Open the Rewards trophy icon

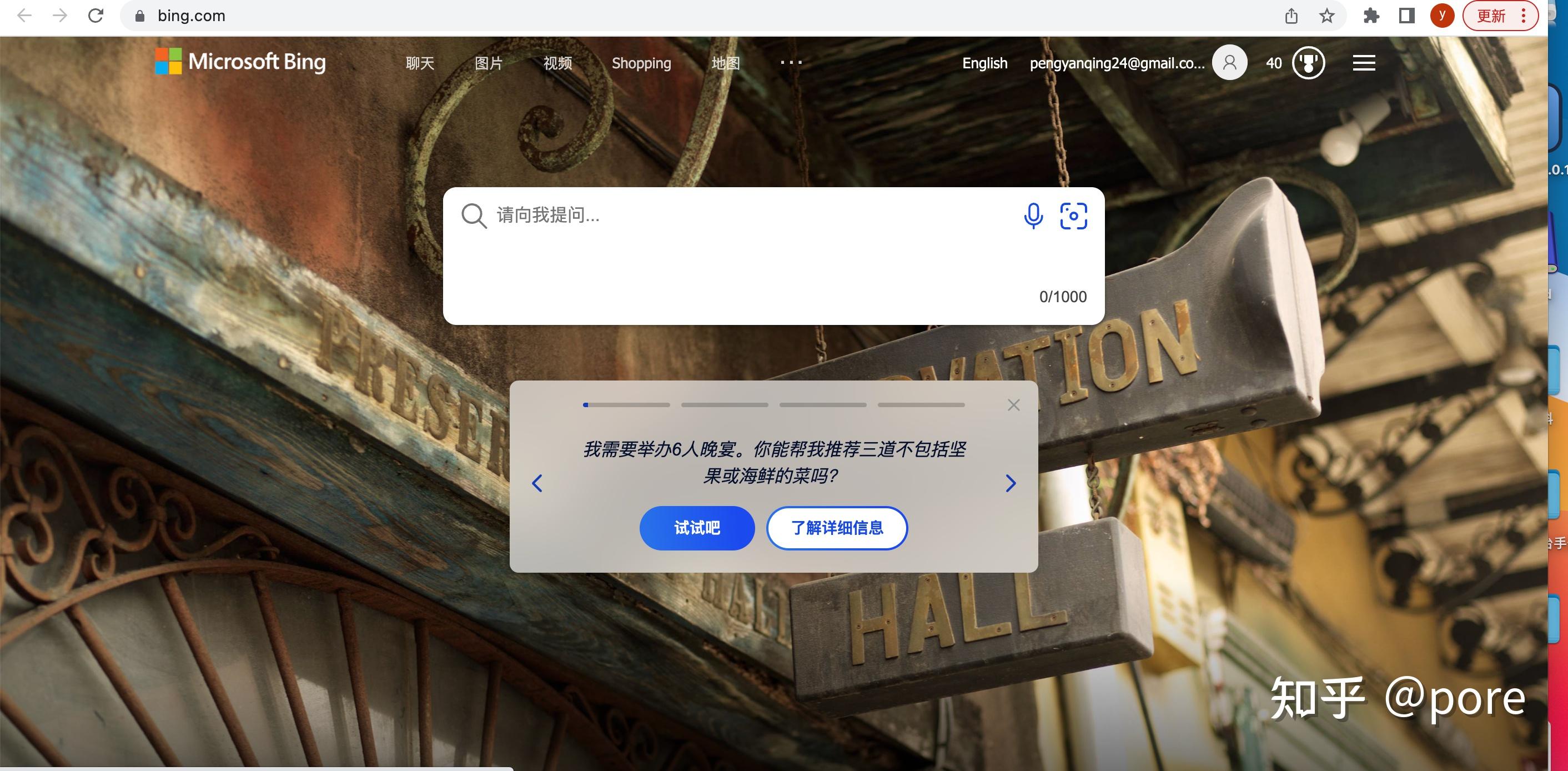tap(1308, 63)
